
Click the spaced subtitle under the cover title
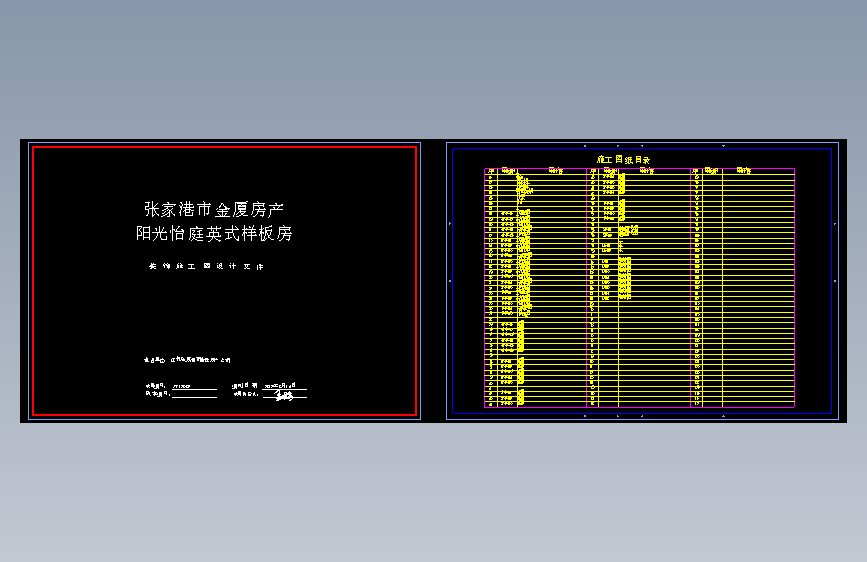pos(206,266)
